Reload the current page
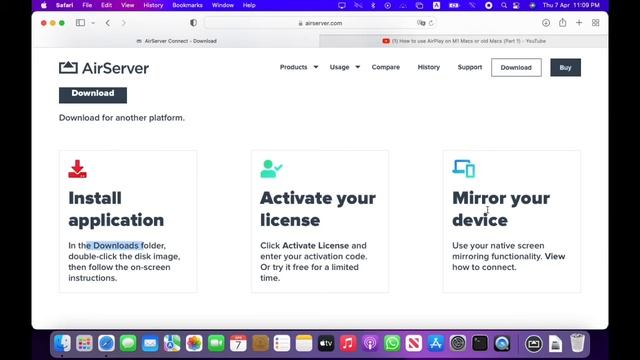 coord(431,23)
